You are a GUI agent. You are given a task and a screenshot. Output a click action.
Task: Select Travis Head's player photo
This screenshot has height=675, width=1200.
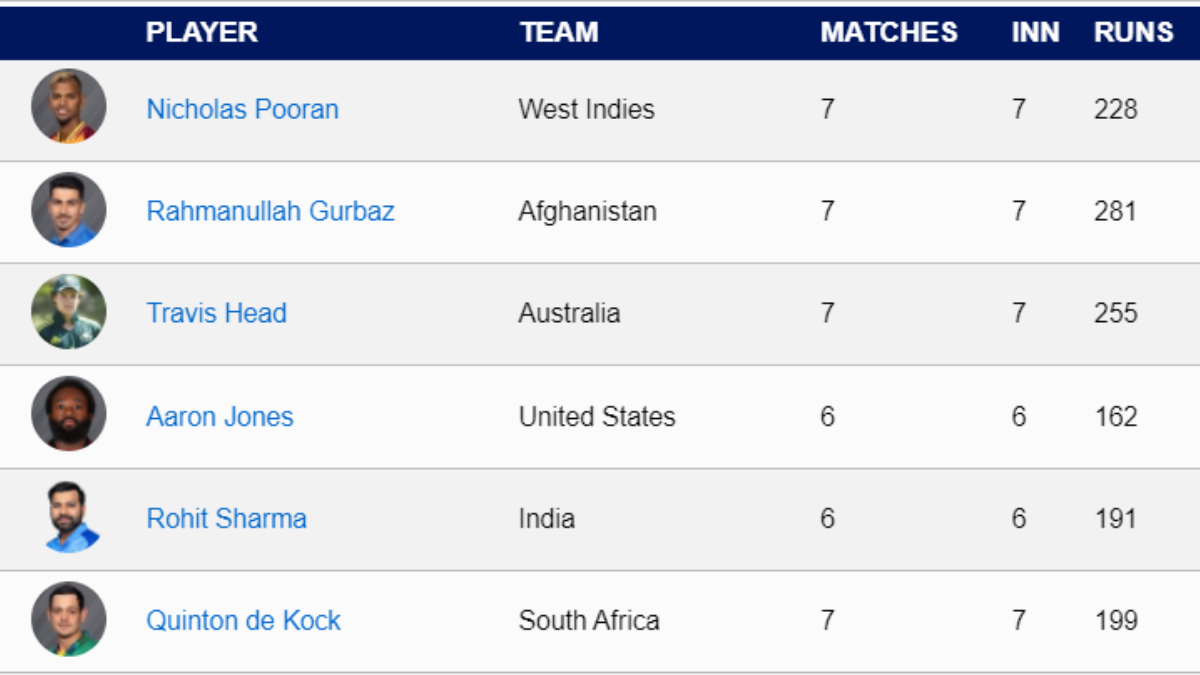[68, 312]
